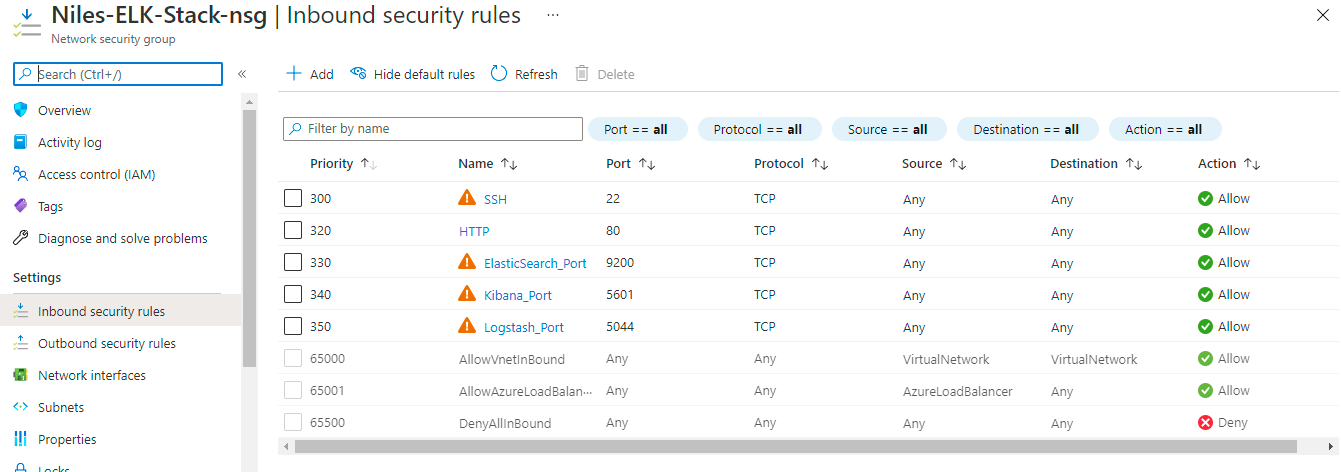
Task: Select the checkbox for HTTP rule
Action: 293,231
